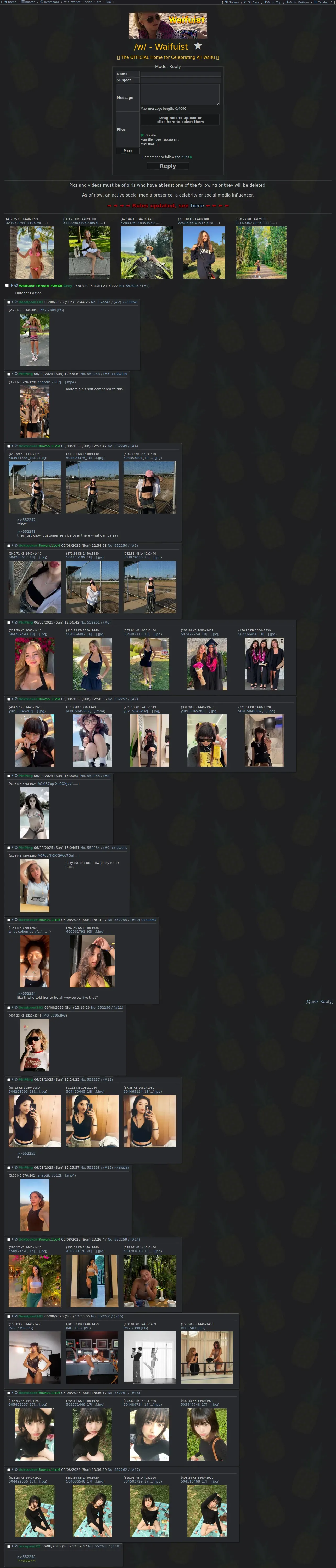
Task: Click the hide icon on post No. 552251
Action: [x=16, y=622]
